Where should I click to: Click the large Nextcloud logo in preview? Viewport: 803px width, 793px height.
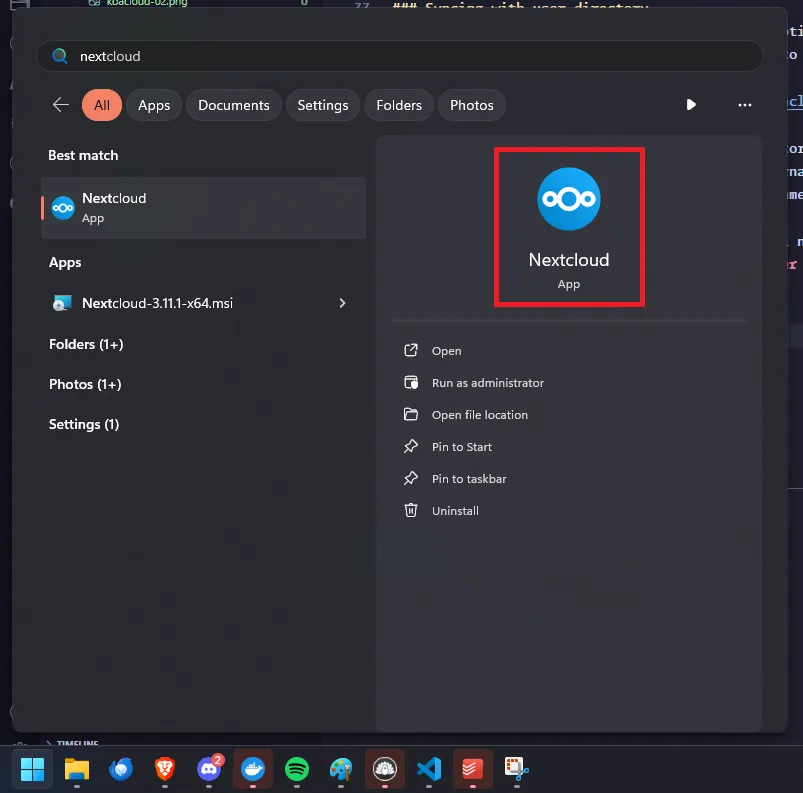pyautogui.click(x=568, y=199)
